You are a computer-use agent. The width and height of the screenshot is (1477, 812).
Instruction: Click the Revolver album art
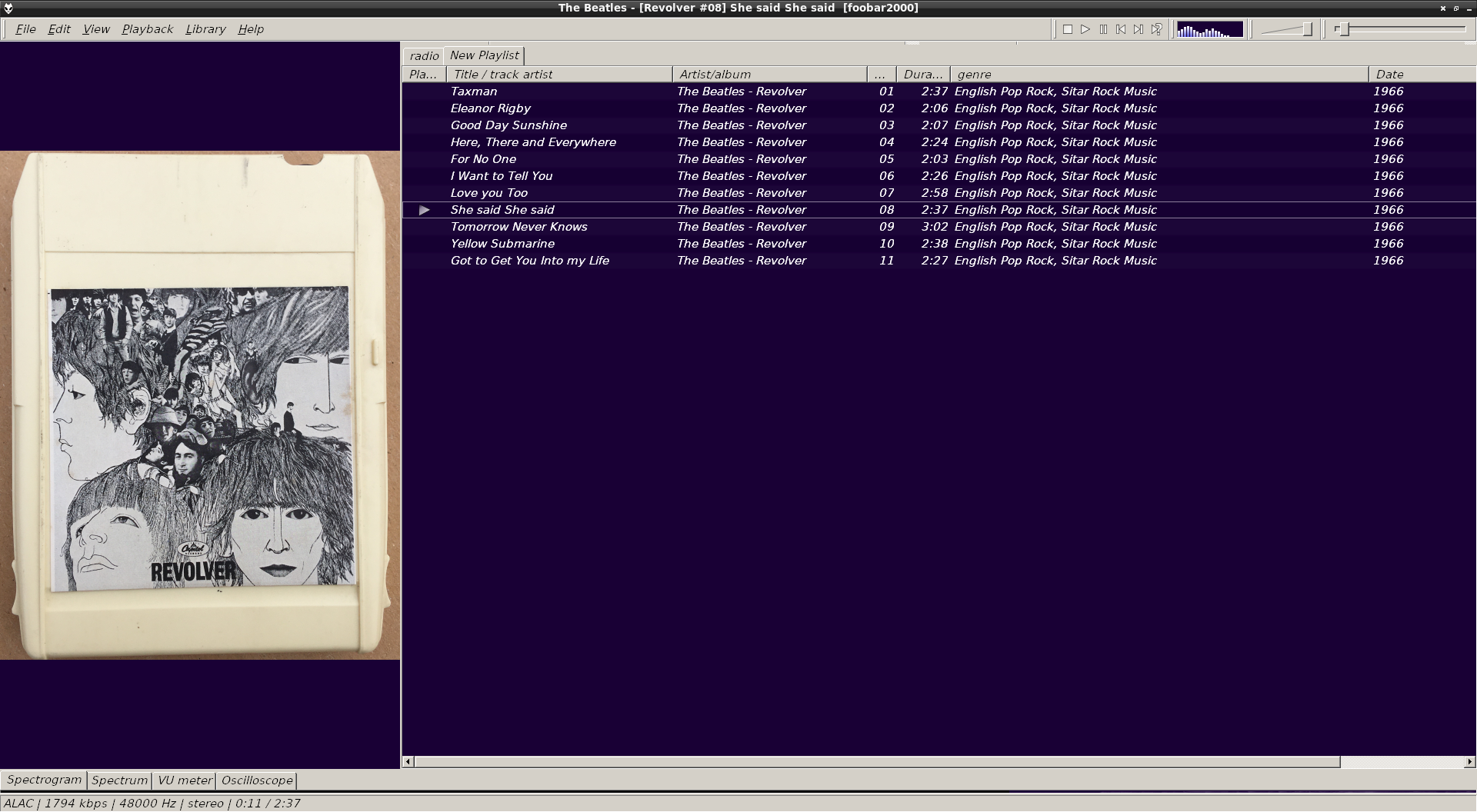200,404
